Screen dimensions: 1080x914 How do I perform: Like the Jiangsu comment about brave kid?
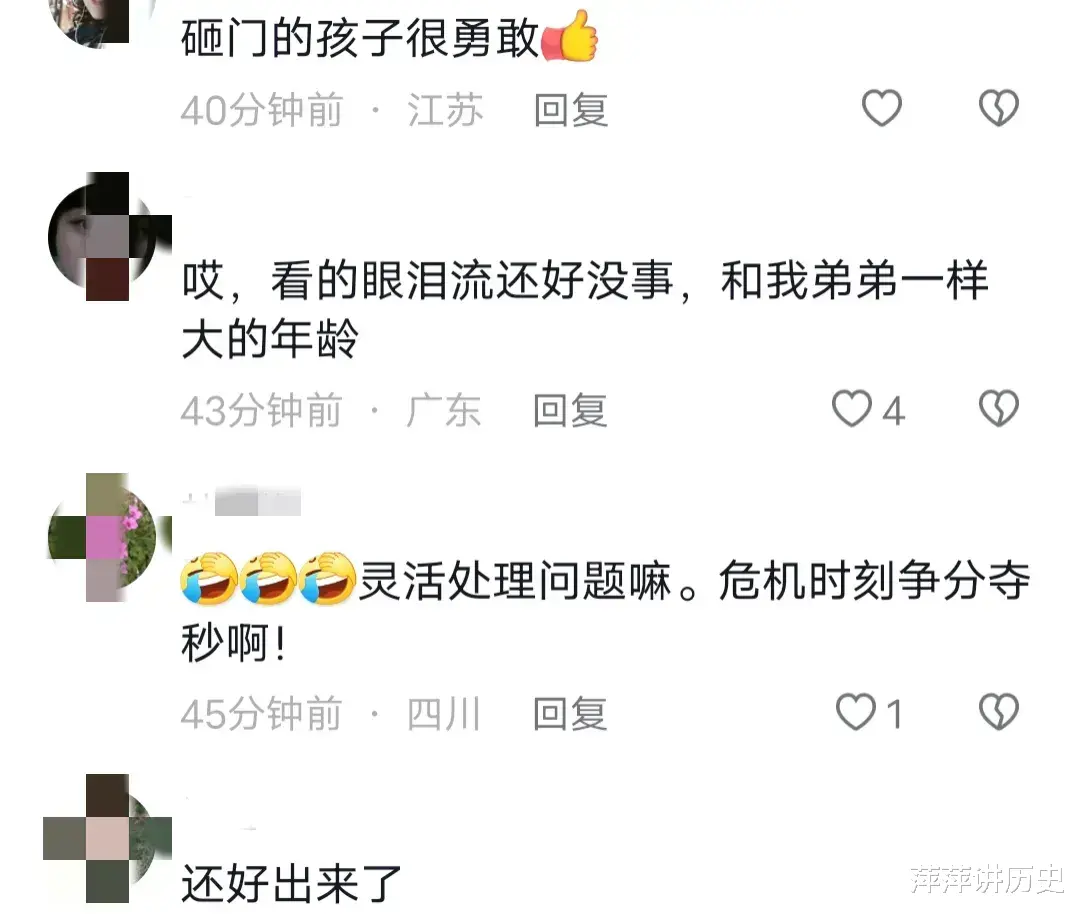point(882,109)
